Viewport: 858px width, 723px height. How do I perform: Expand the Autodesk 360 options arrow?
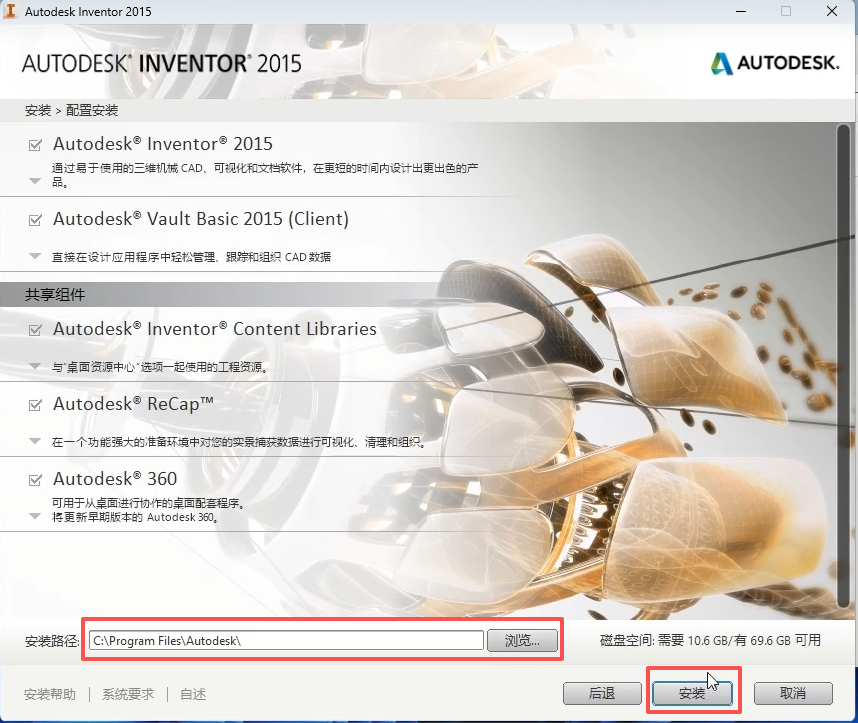[x=36, y=517]
